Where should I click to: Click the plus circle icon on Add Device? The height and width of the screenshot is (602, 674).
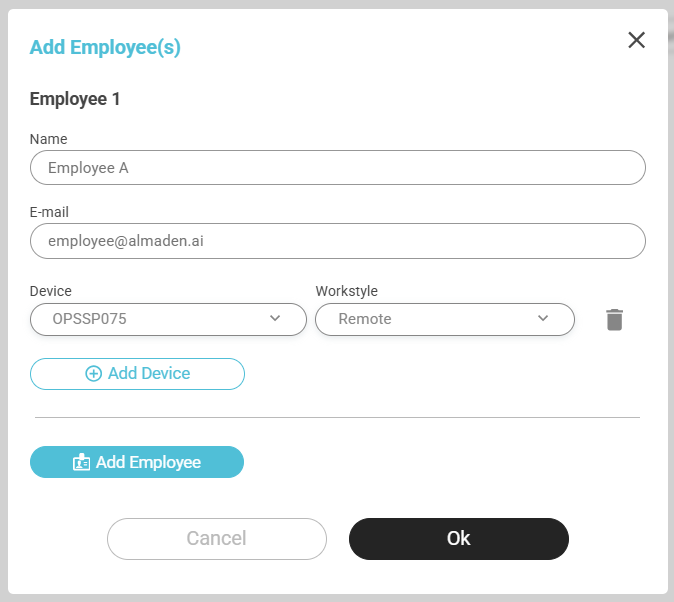point(94,374)
